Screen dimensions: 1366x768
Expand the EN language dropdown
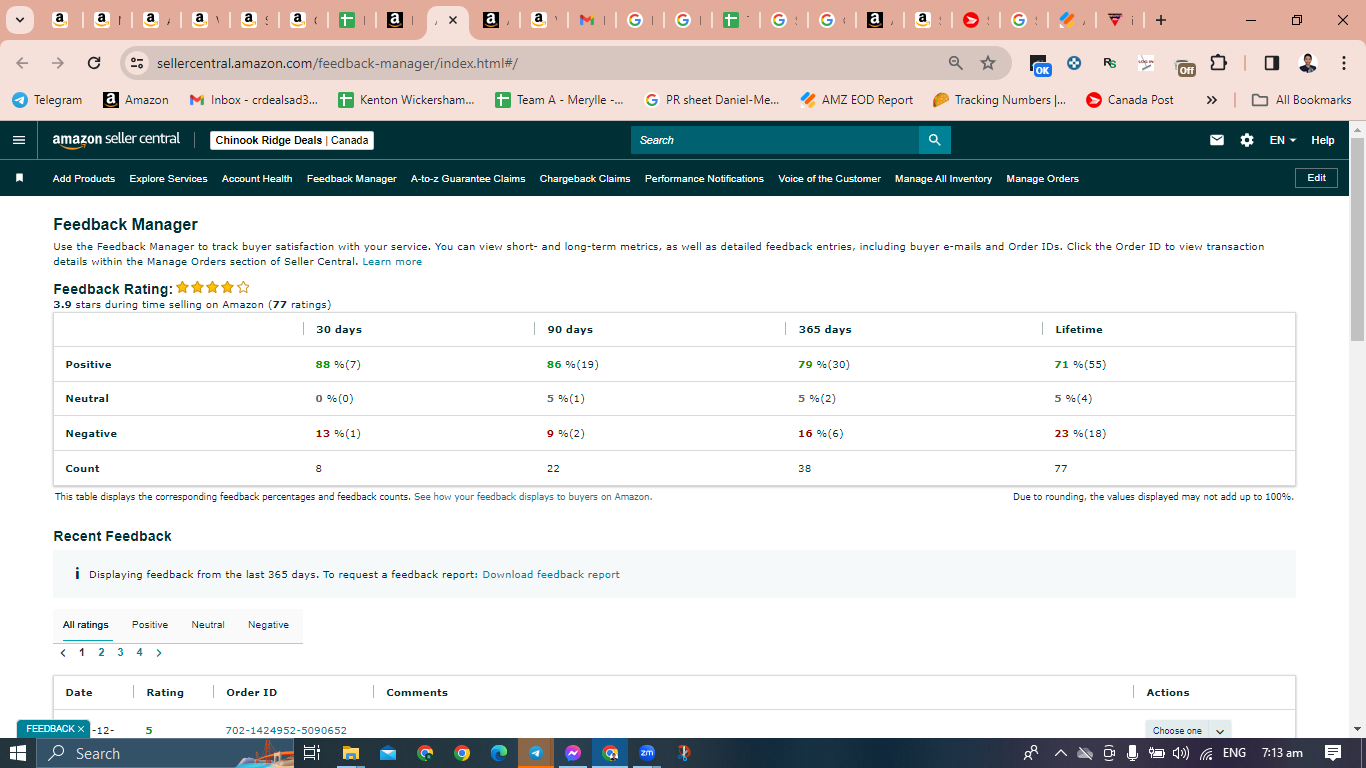coord(1283,140)
